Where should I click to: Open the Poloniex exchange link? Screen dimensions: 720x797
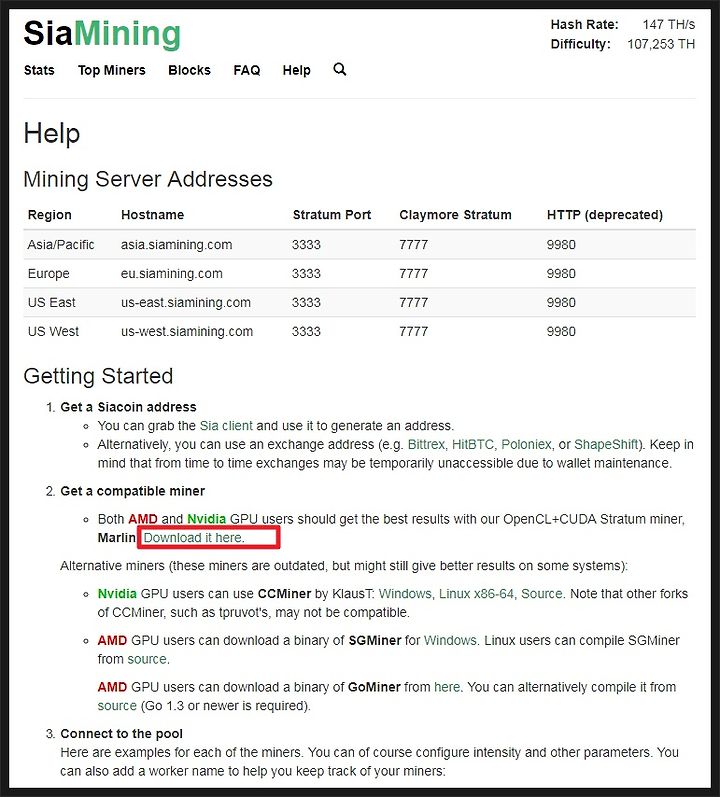click(x=526, y=444)
